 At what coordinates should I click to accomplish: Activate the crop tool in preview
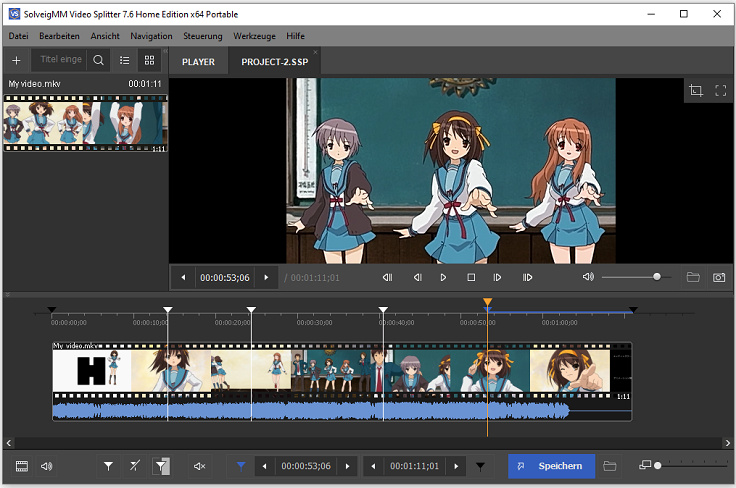(696, 90)
